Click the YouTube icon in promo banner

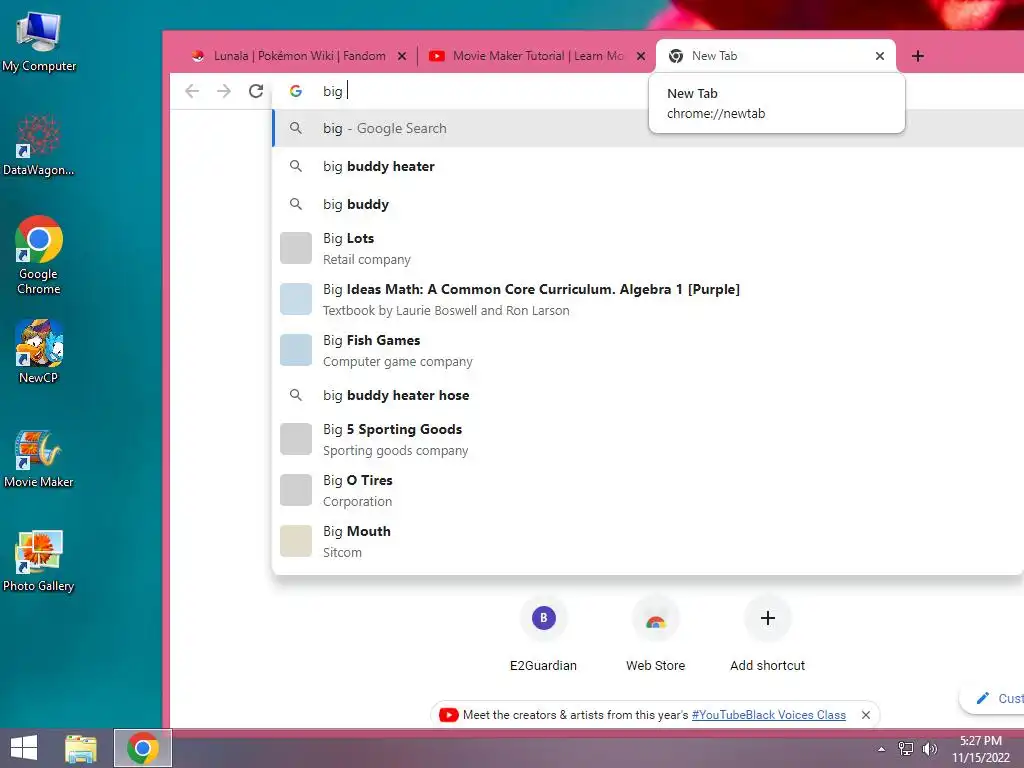pyautogui.click(x=449, y=715)
